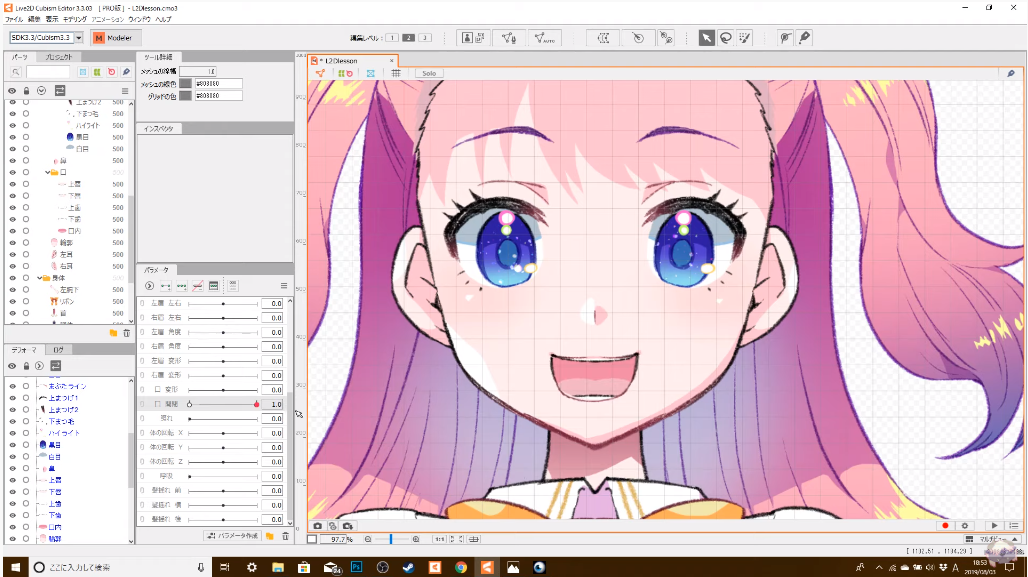Click the Solo button in canvas toolbar
Image resolution: width=1028 pixels, height=577 pixels.
coord(429,73)
